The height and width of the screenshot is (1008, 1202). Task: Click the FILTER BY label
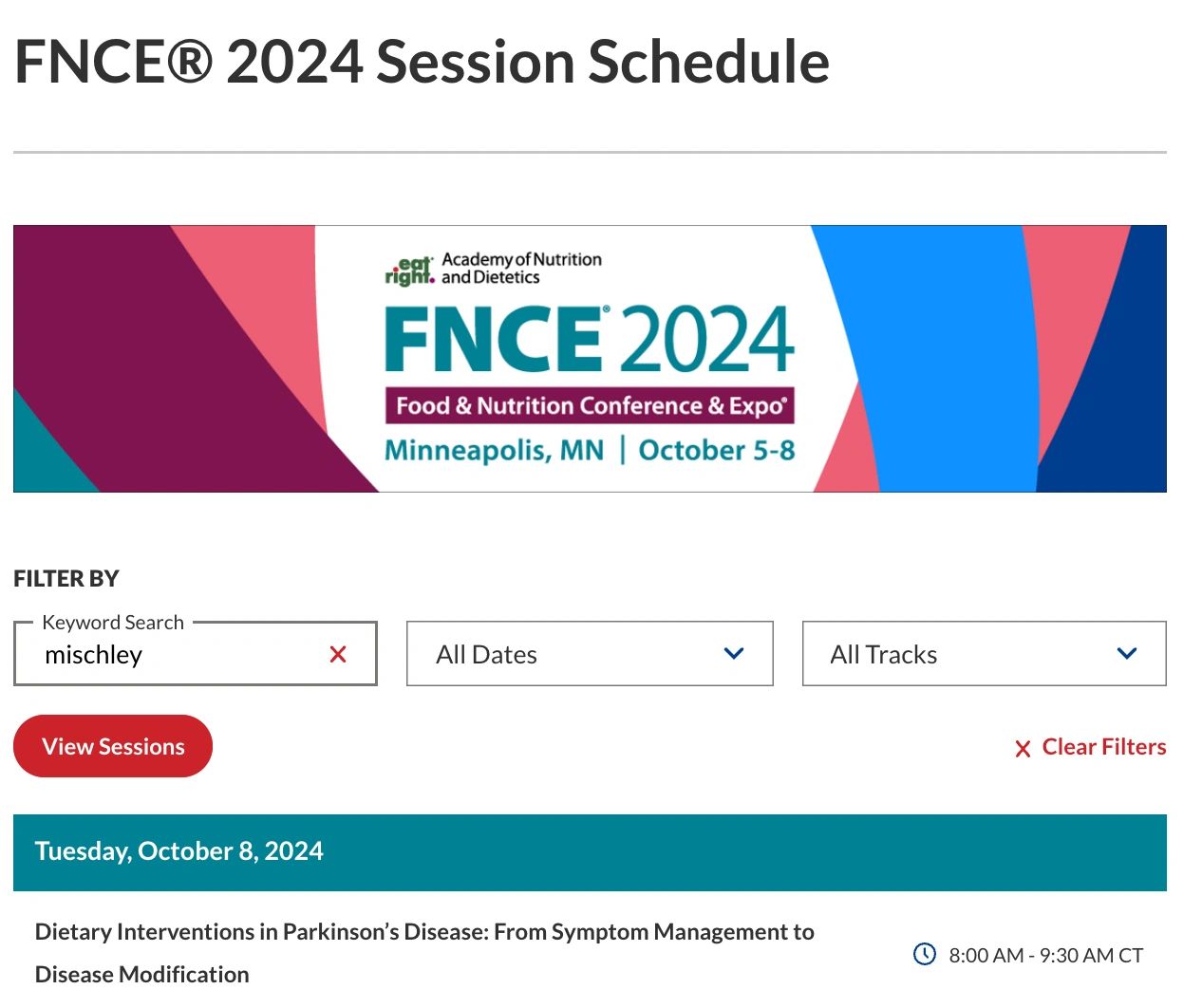pyautogui.click(x=66, y=578)
